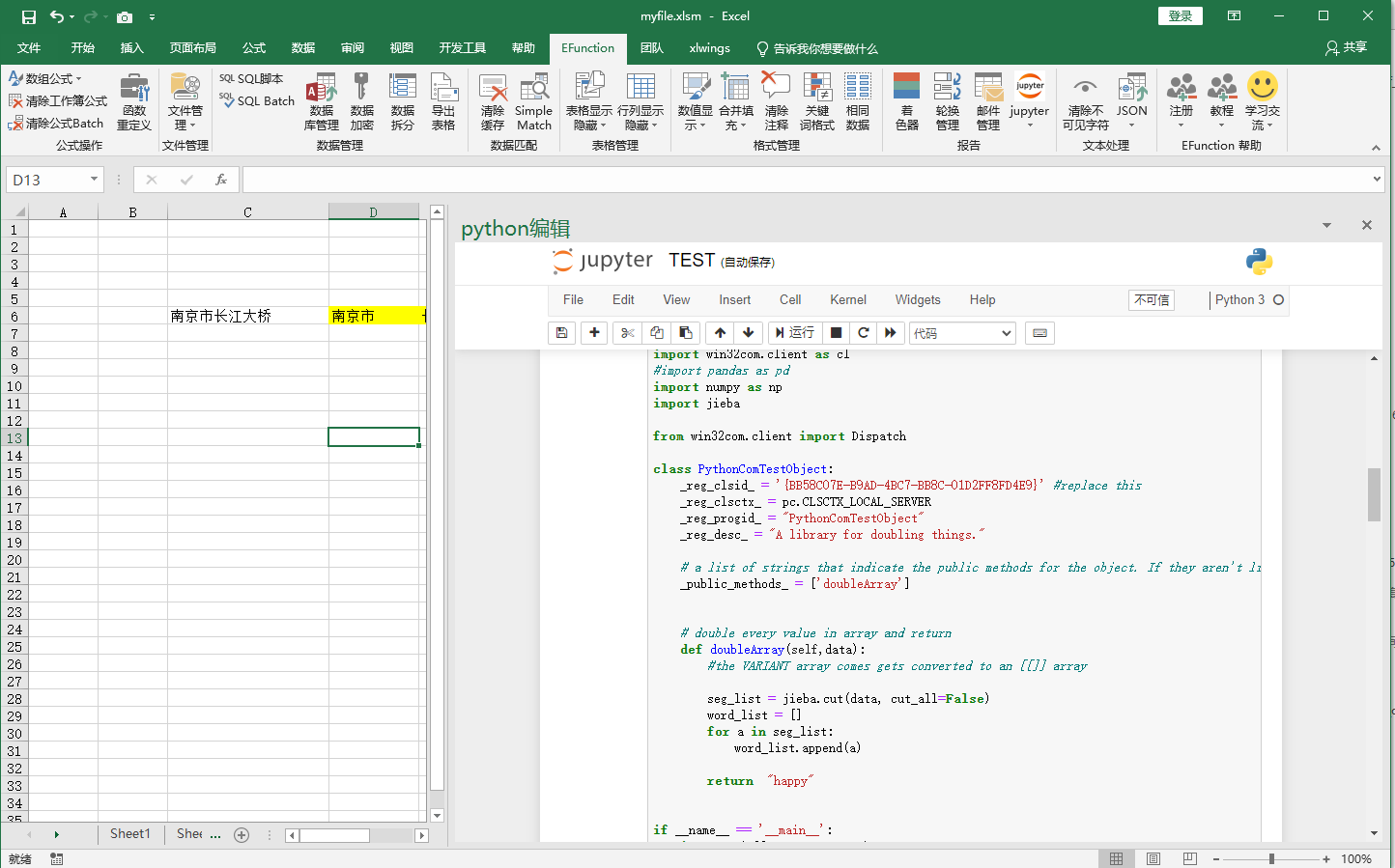The image size is (1395, 868).
Task: Run the 导出表格 export command
Action: point(443,102)
